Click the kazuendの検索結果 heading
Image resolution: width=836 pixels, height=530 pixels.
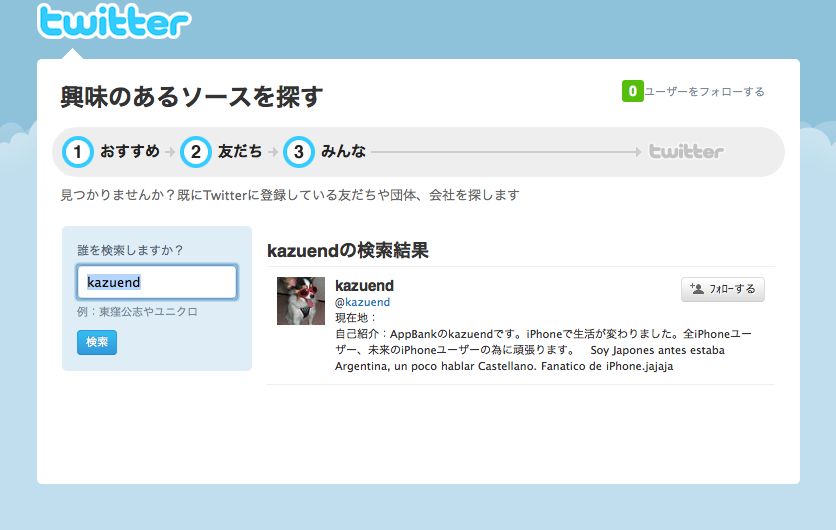(x=348, y=250)
